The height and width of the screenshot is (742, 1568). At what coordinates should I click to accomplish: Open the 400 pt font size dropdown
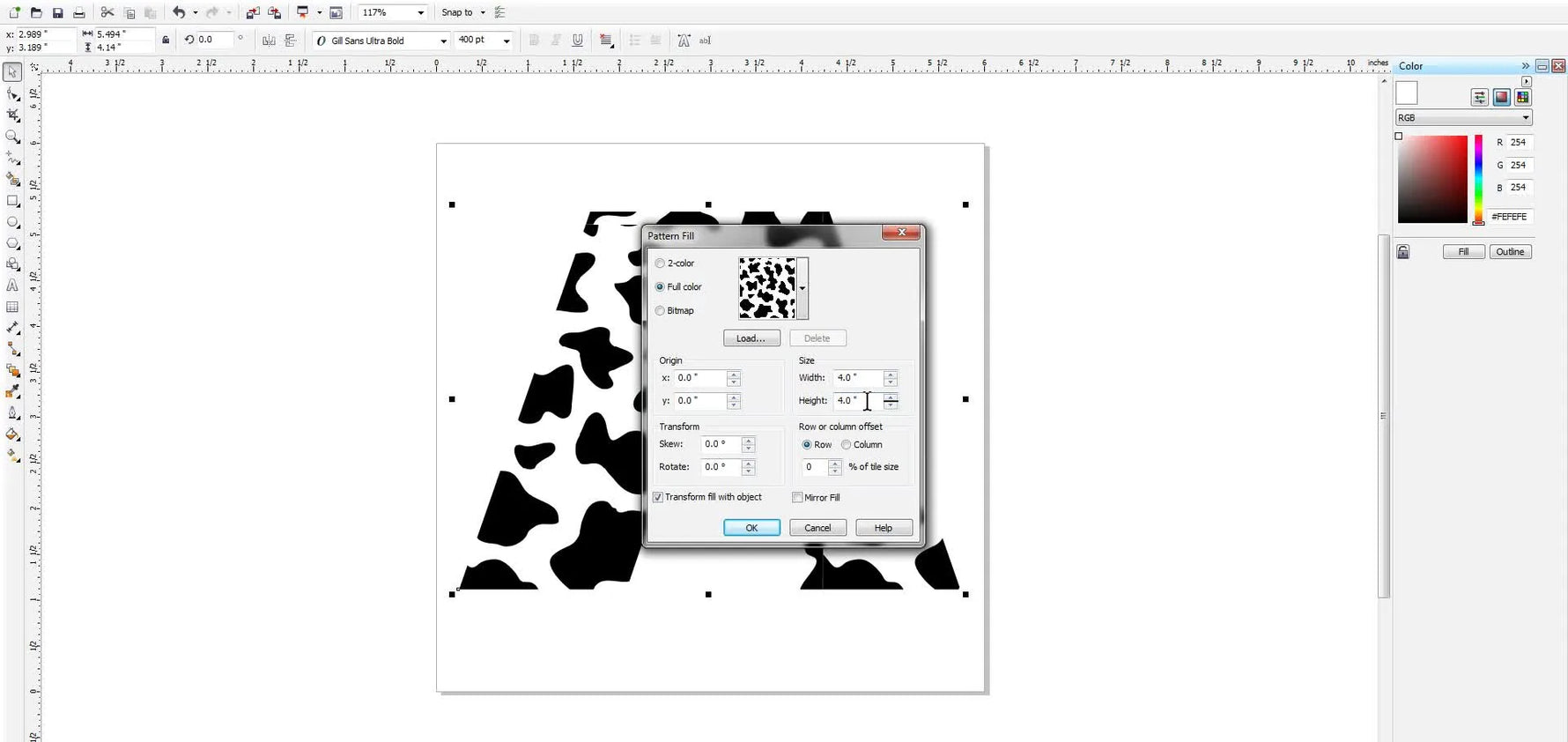(507, 41)
